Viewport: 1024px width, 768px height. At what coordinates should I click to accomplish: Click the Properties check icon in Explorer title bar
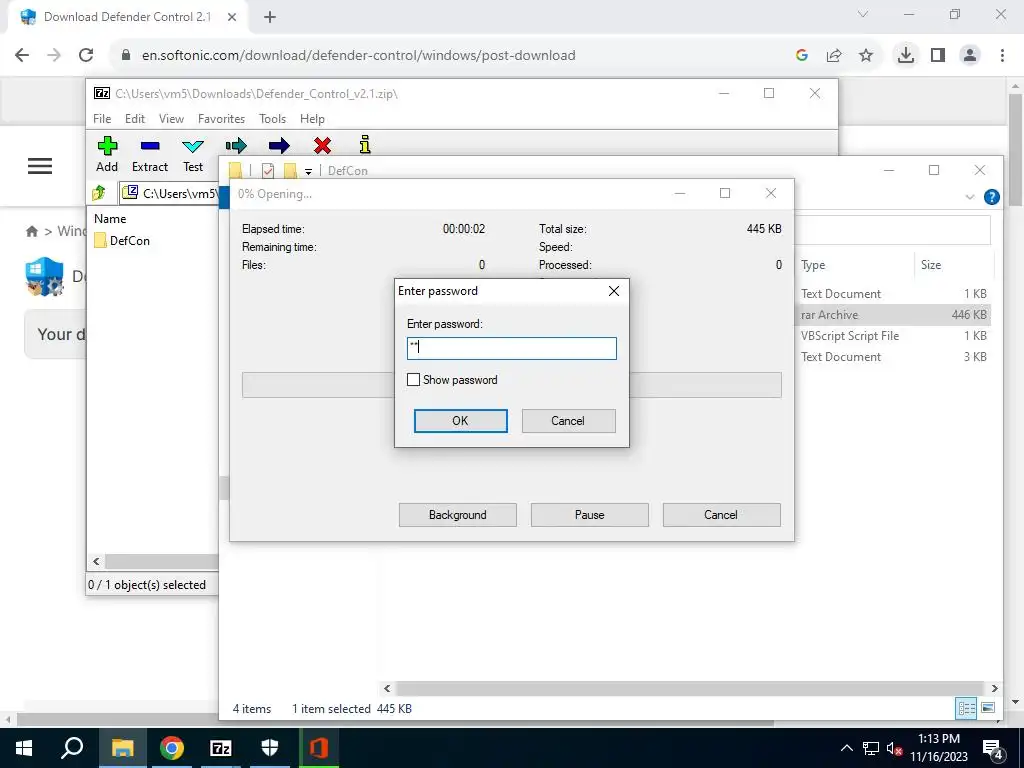coord(268,170)
